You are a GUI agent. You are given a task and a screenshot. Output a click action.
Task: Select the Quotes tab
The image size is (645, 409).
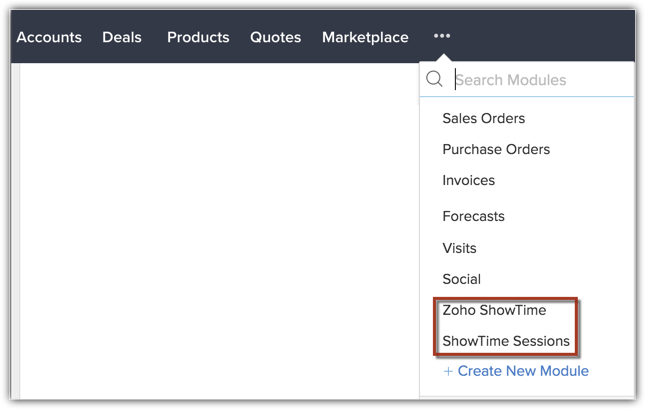[x=275, y=37]
